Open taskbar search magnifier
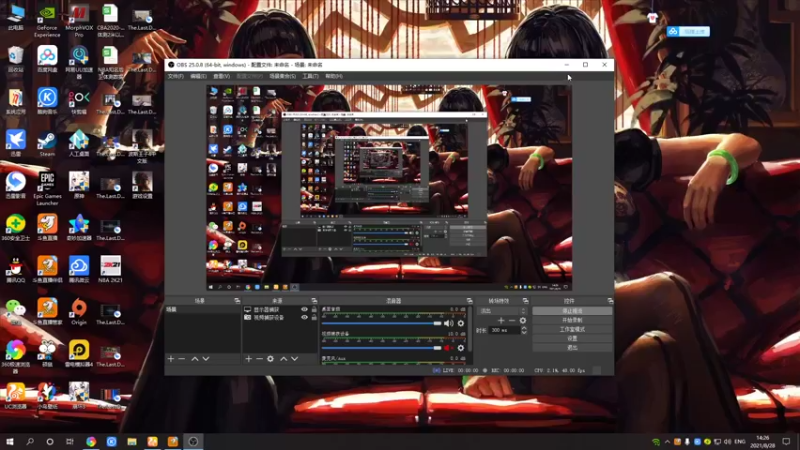 (30, 442)
